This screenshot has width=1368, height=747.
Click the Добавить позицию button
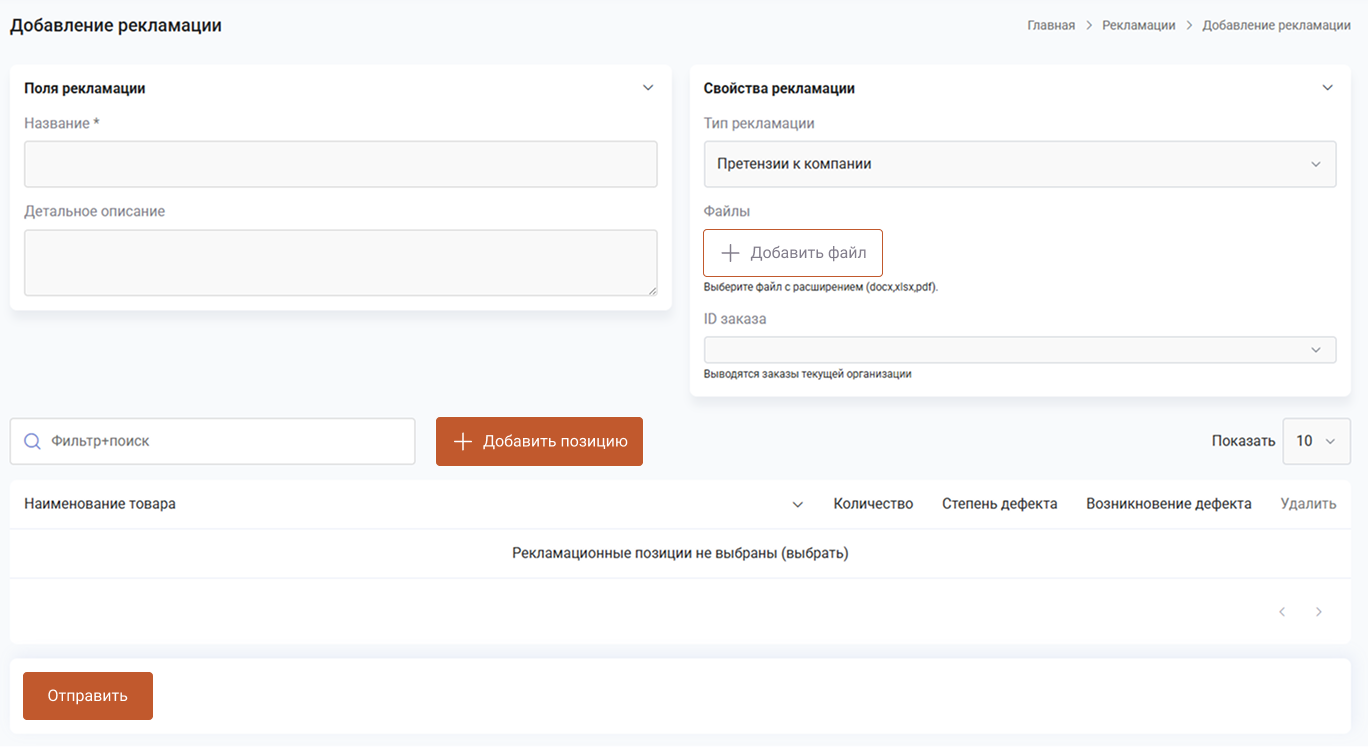(539, 442)
